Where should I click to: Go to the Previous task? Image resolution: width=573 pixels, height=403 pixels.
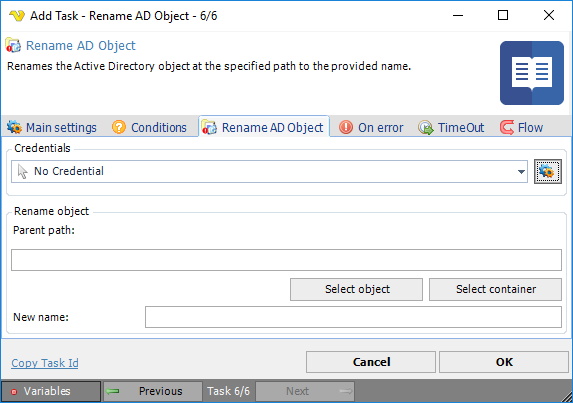coord(153,391)
